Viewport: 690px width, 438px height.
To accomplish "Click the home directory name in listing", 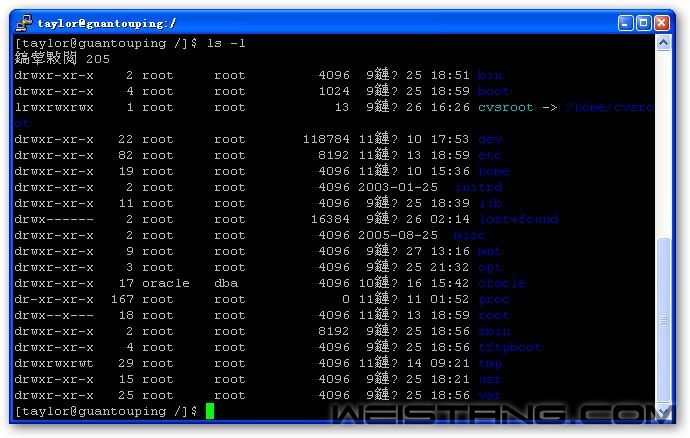I will coord(493,171).
